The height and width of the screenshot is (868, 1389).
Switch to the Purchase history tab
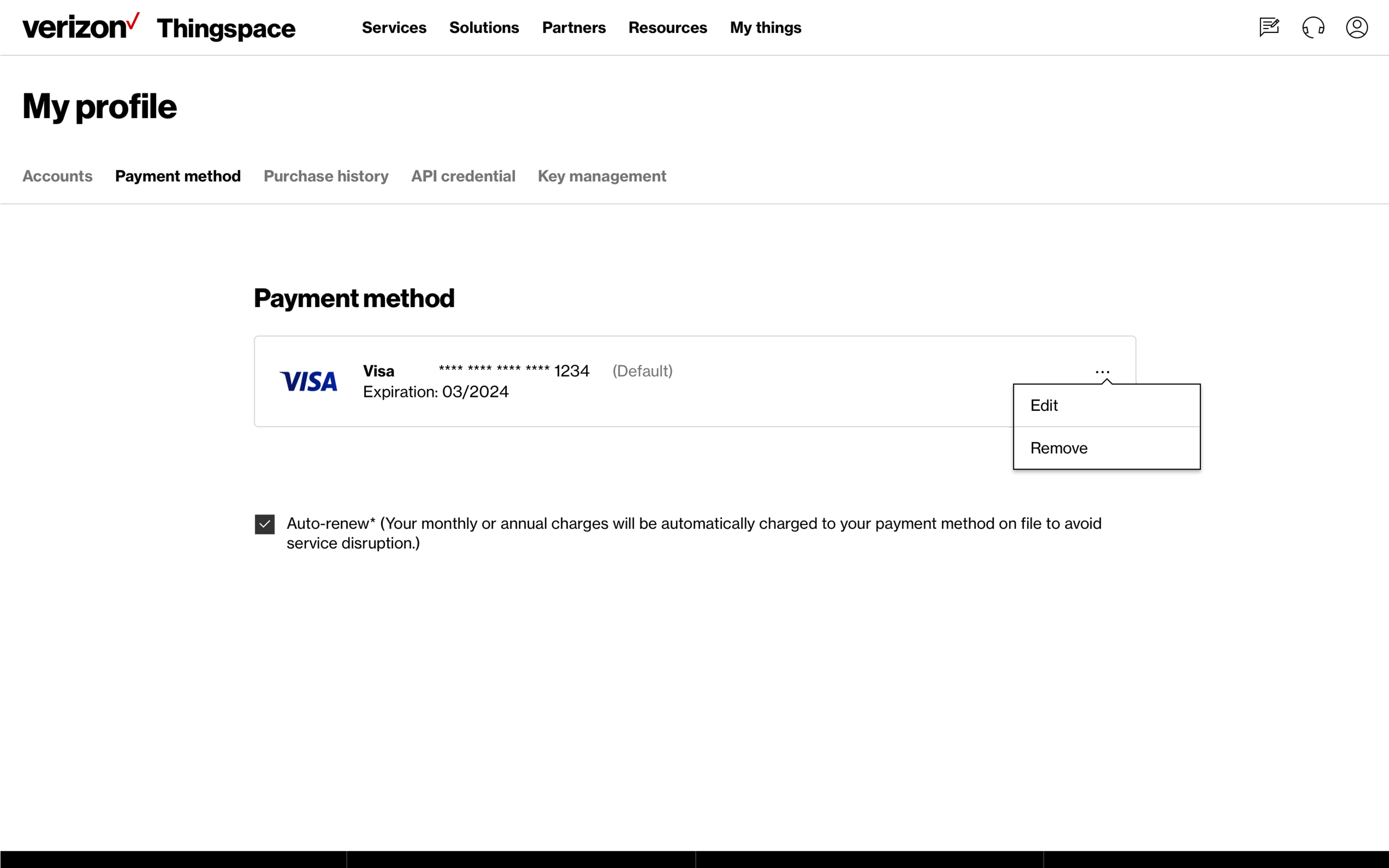[326, 176]
